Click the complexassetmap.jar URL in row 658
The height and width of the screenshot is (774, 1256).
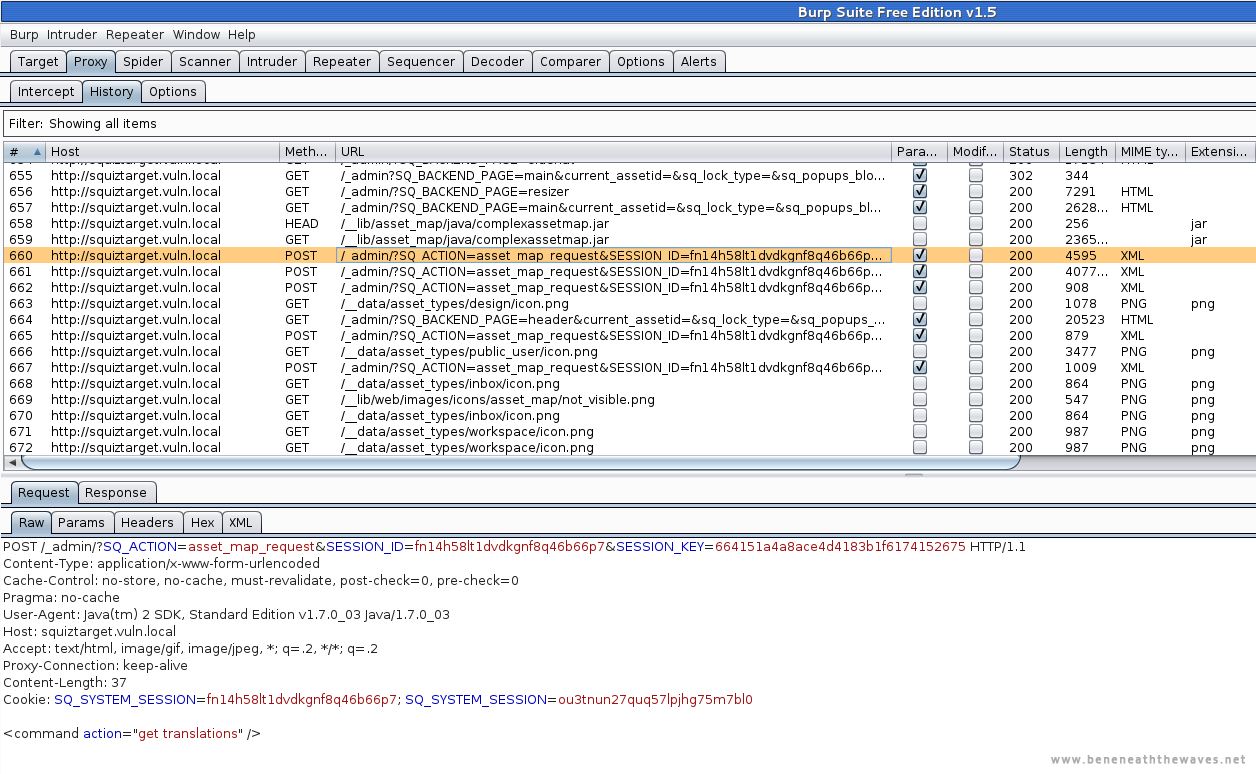tap(475, 223)
